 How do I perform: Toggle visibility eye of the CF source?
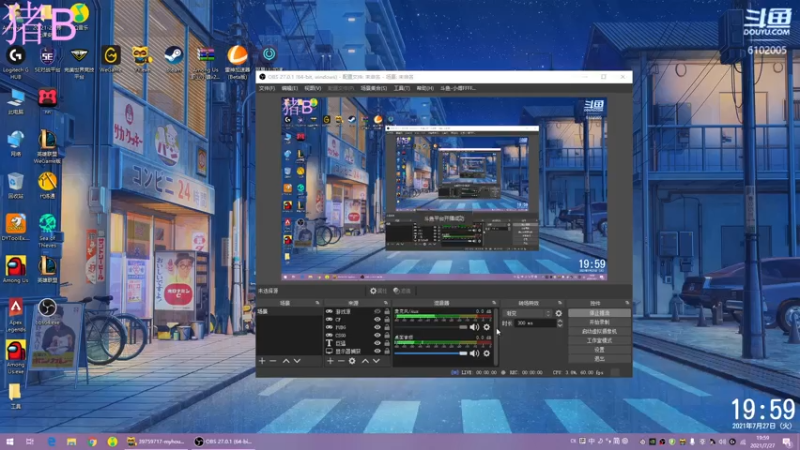tap(378, 319)
